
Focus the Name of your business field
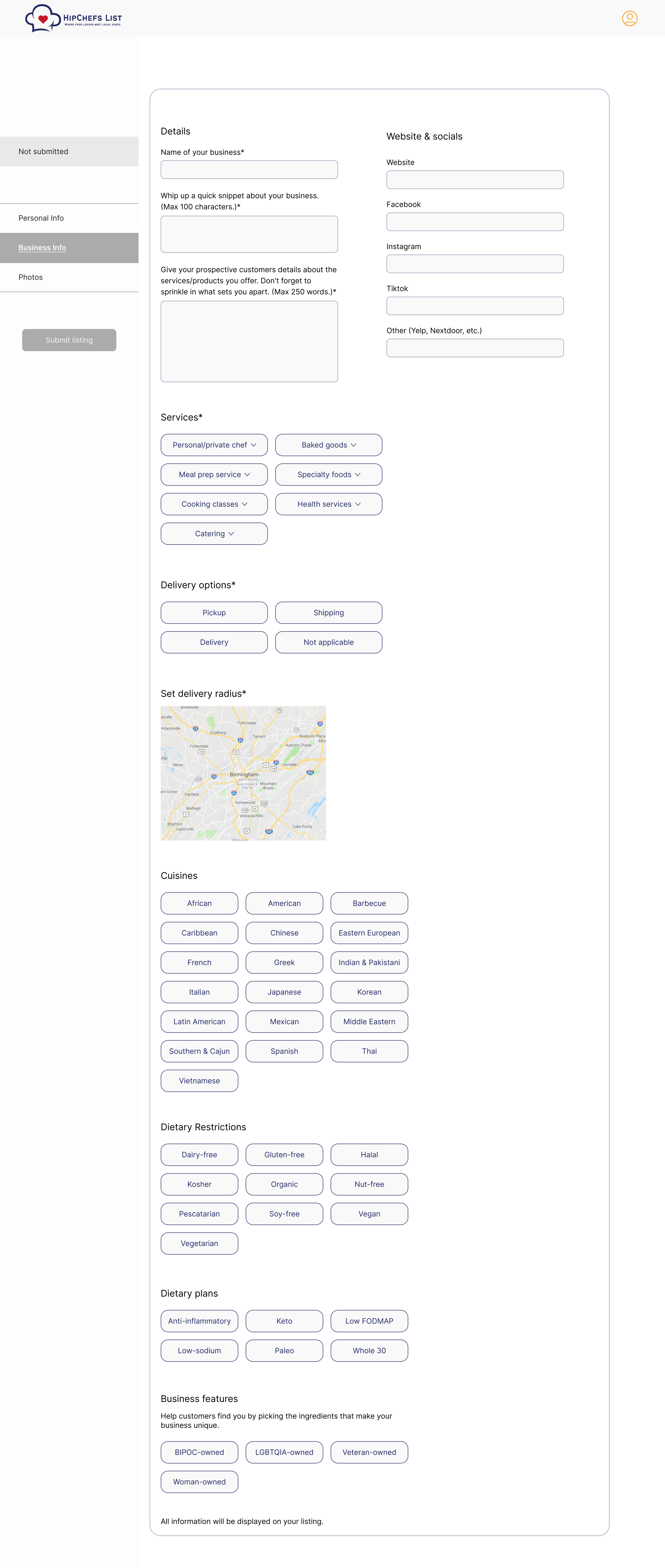coord(249,170)
